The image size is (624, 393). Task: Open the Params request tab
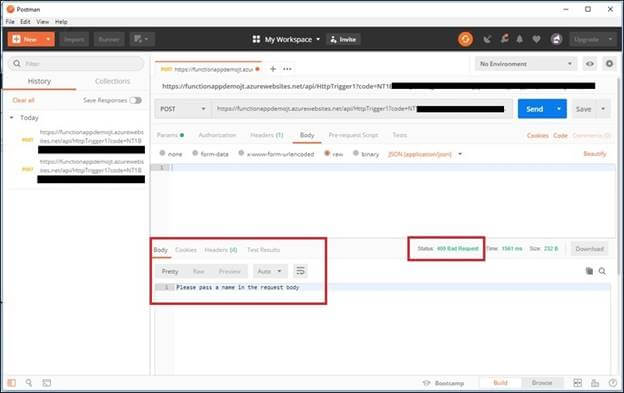tap(170, 135)
